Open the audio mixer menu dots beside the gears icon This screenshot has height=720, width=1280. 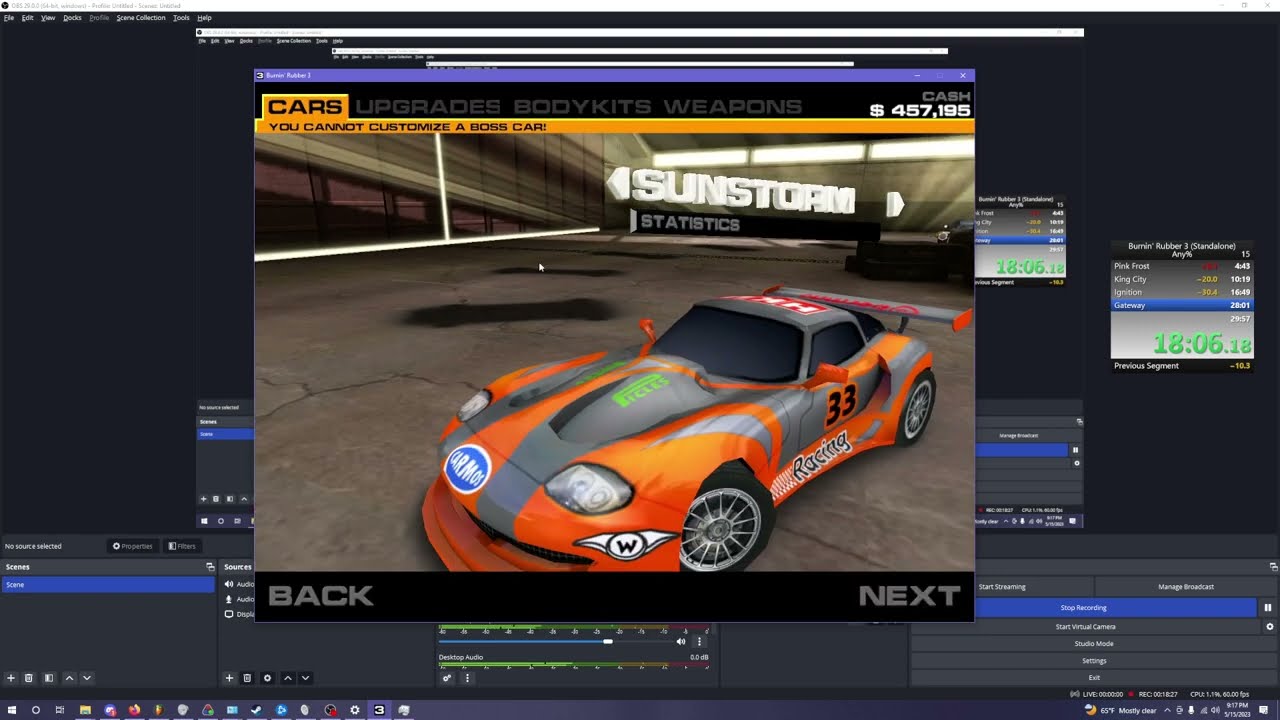click(467, 678)
